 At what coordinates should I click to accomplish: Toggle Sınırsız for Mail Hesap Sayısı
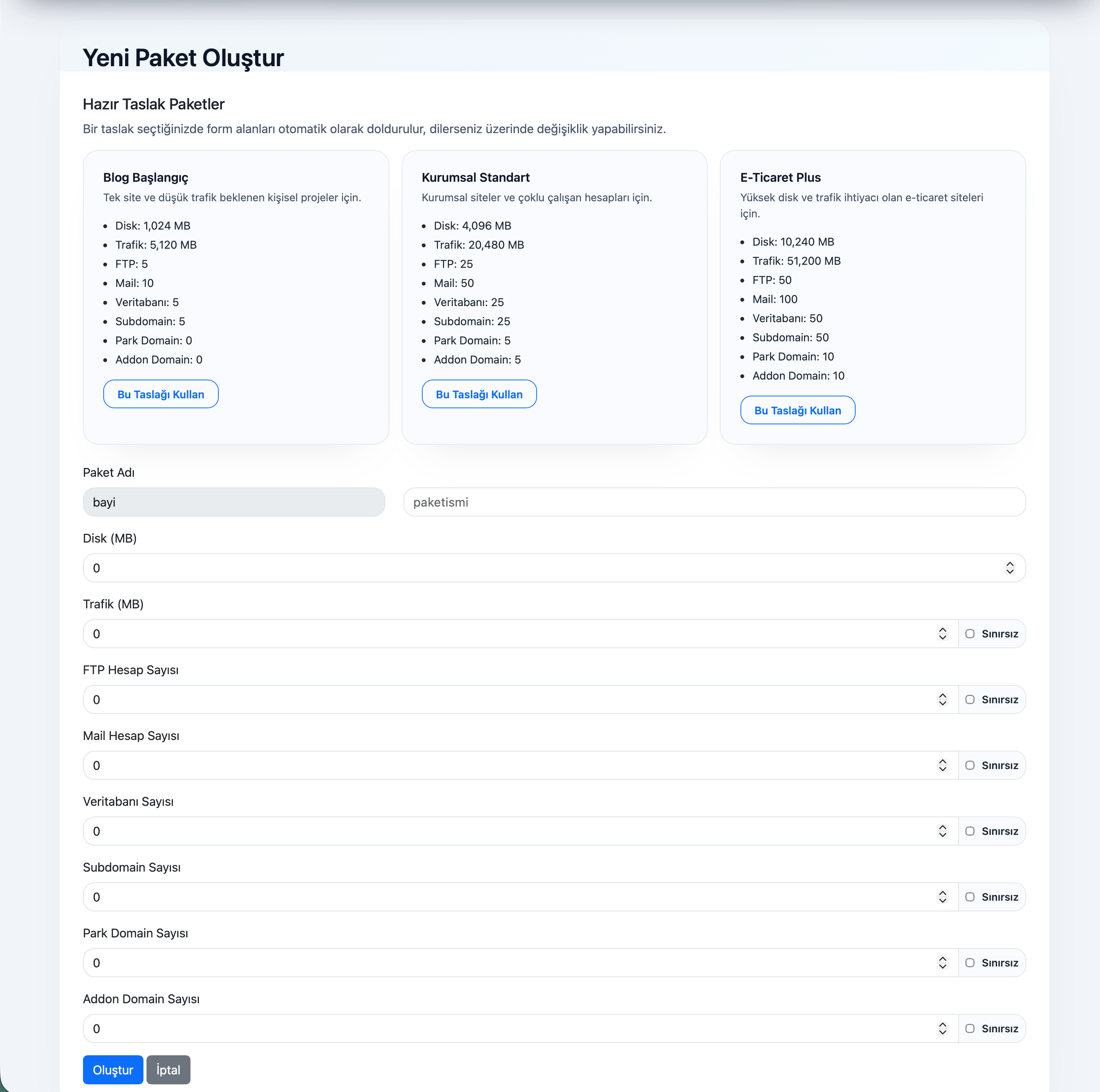(x=970, y=765)
